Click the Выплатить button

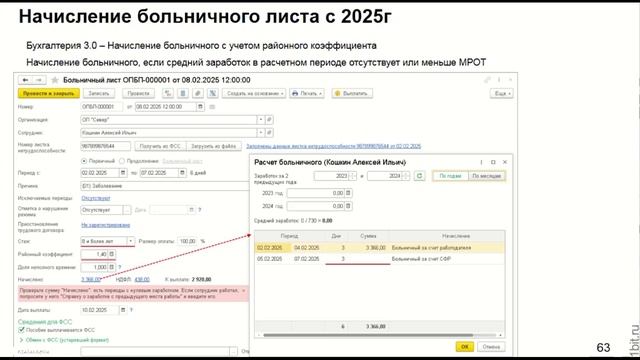(352, 93)
